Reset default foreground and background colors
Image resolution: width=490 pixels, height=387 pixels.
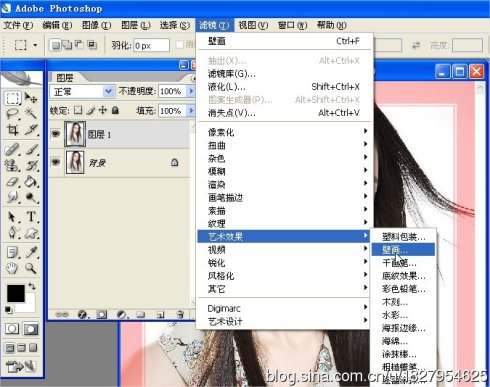(x=9, y=310)
